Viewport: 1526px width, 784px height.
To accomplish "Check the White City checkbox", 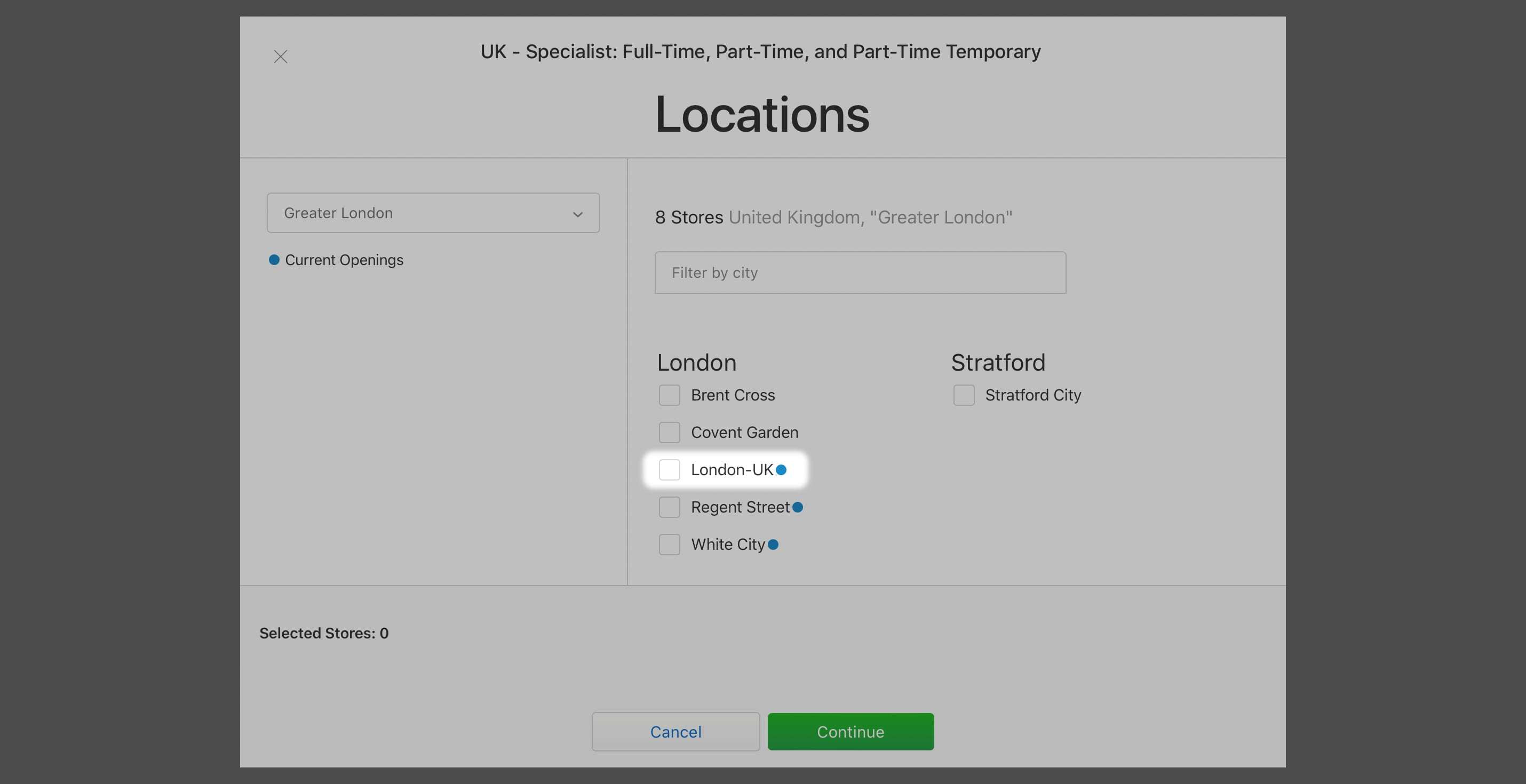I will (x=670, y=545).
